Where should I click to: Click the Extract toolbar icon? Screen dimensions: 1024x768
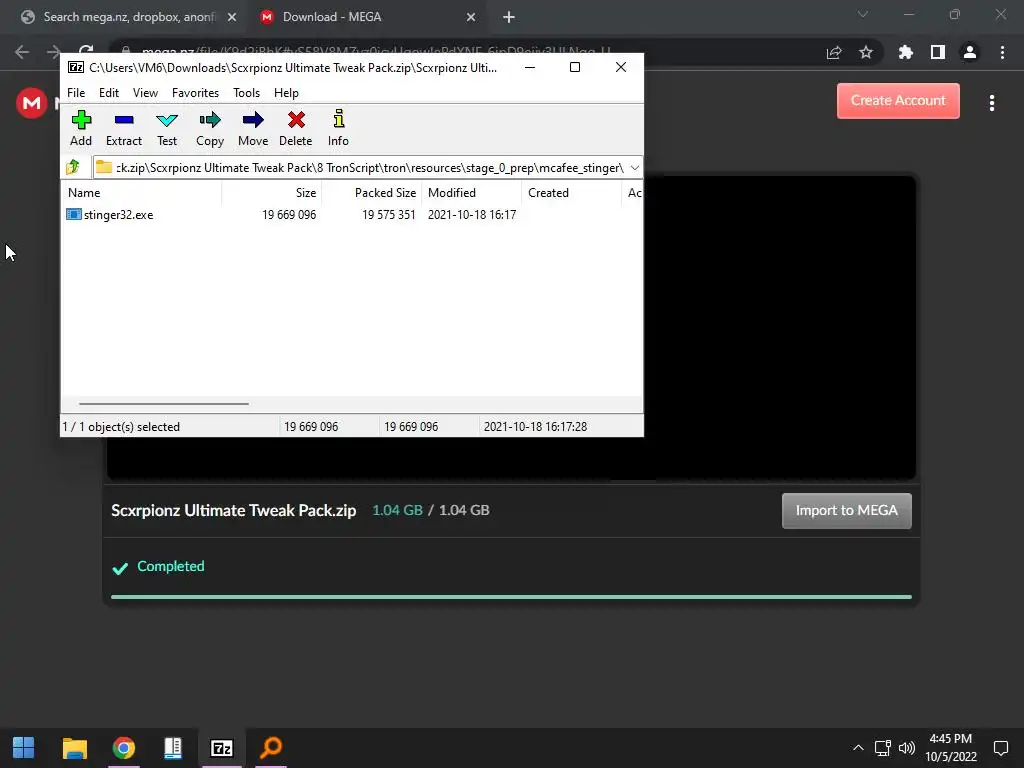[123, 128]
